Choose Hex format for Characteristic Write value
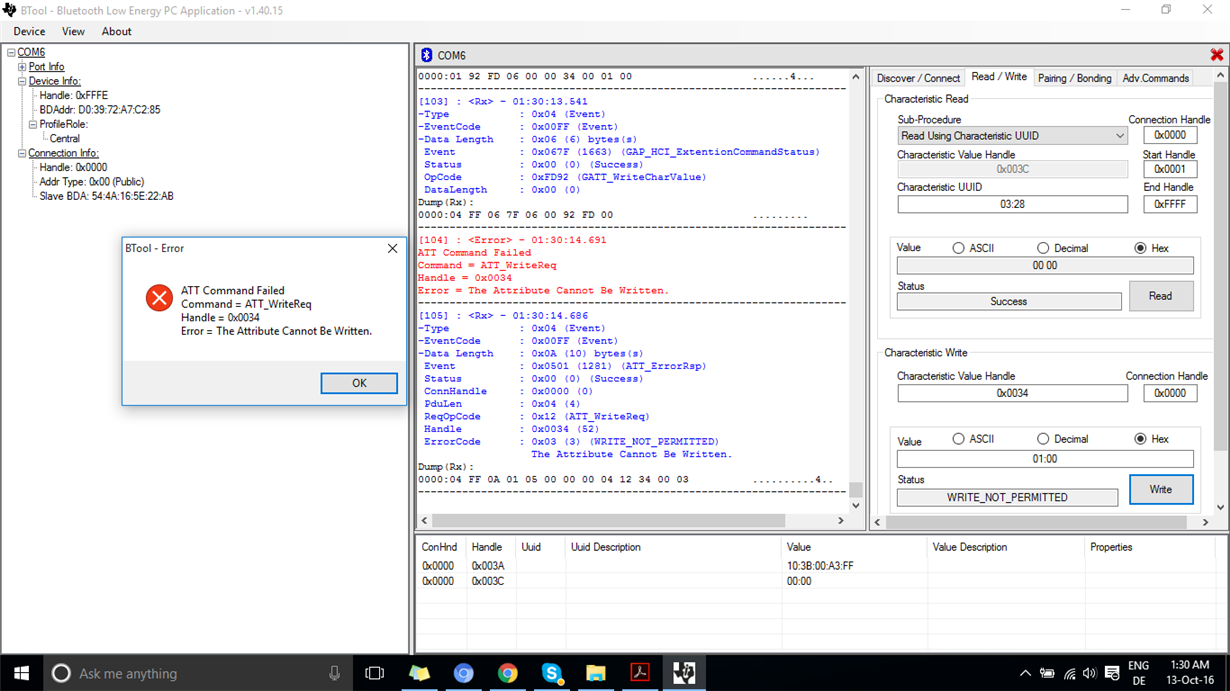The height and width of the screenshot is (691, 1230). (x=1140, y=439)
